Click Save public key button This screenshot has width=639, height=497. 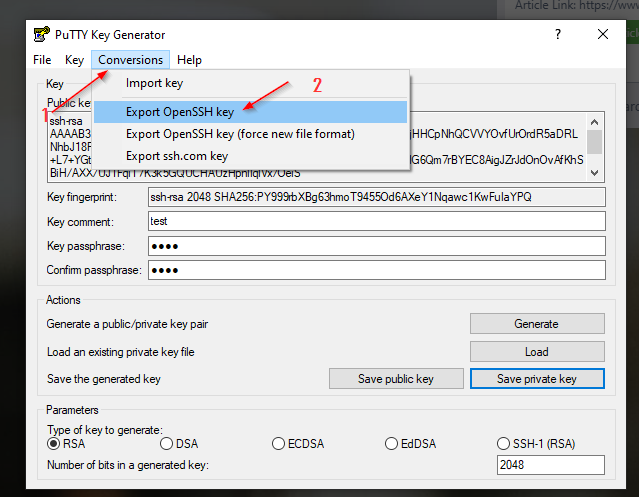396,379
